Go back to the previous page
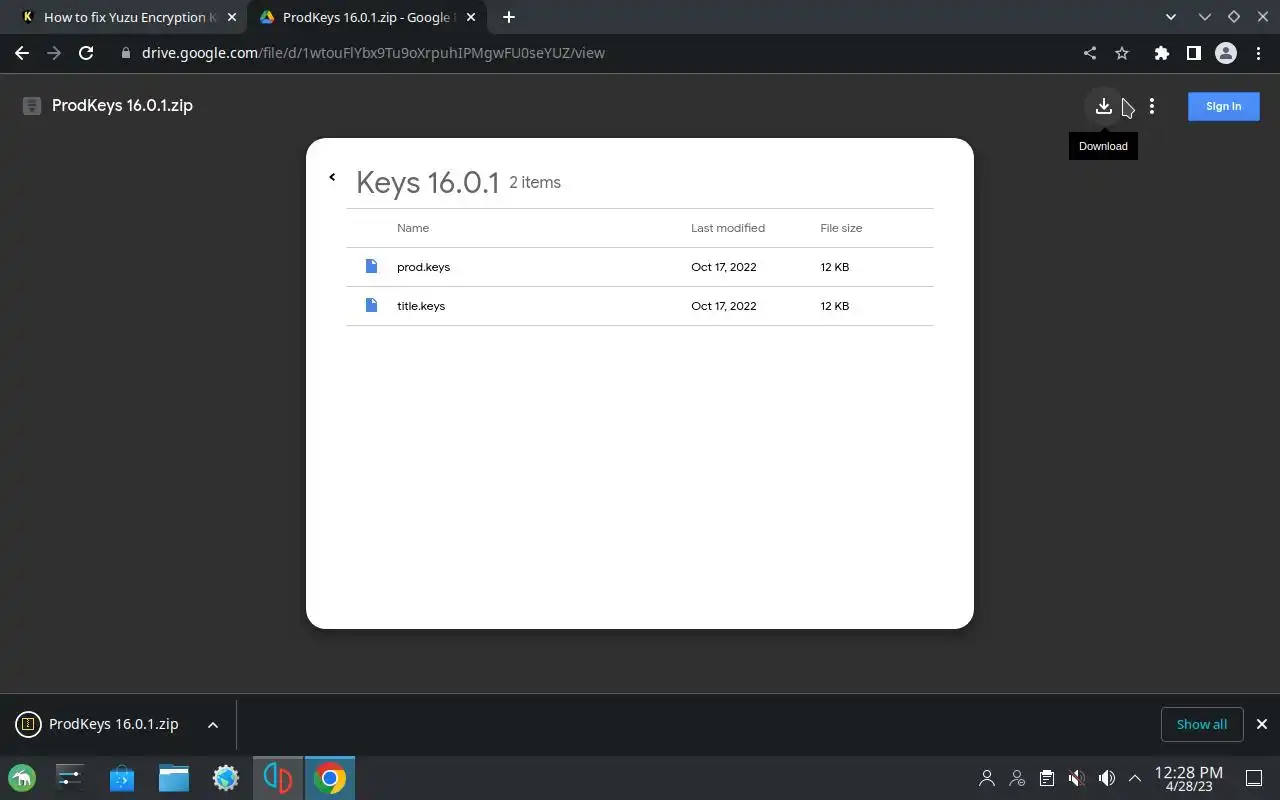Image resolution: width=1280 pixels, height=800 pixels. click(x=22, y=53)
